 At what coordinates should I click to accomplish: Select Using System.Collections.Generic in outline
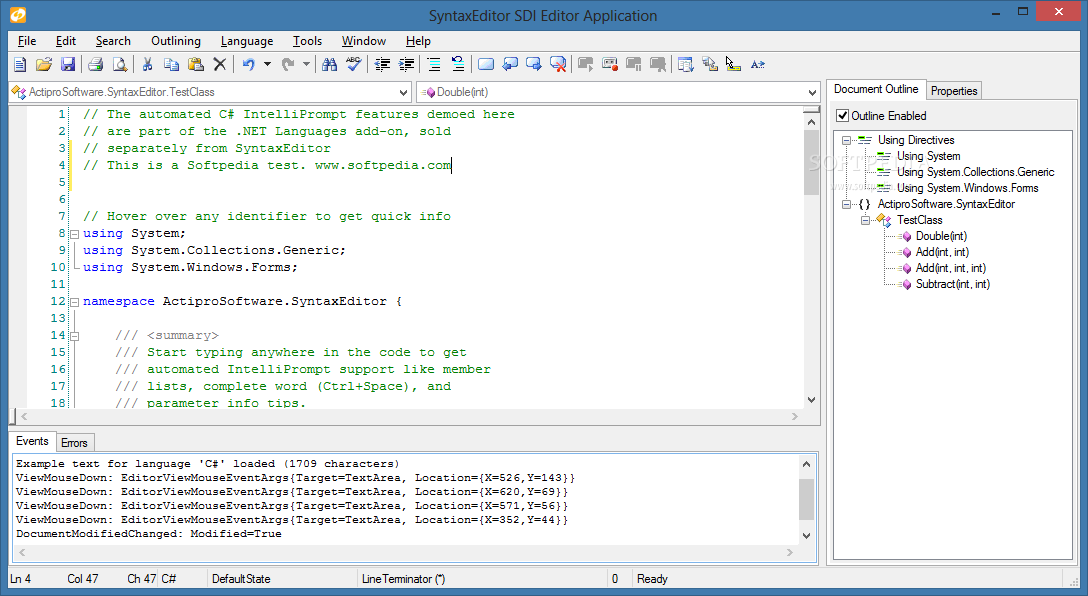click(x=976, y=172)
